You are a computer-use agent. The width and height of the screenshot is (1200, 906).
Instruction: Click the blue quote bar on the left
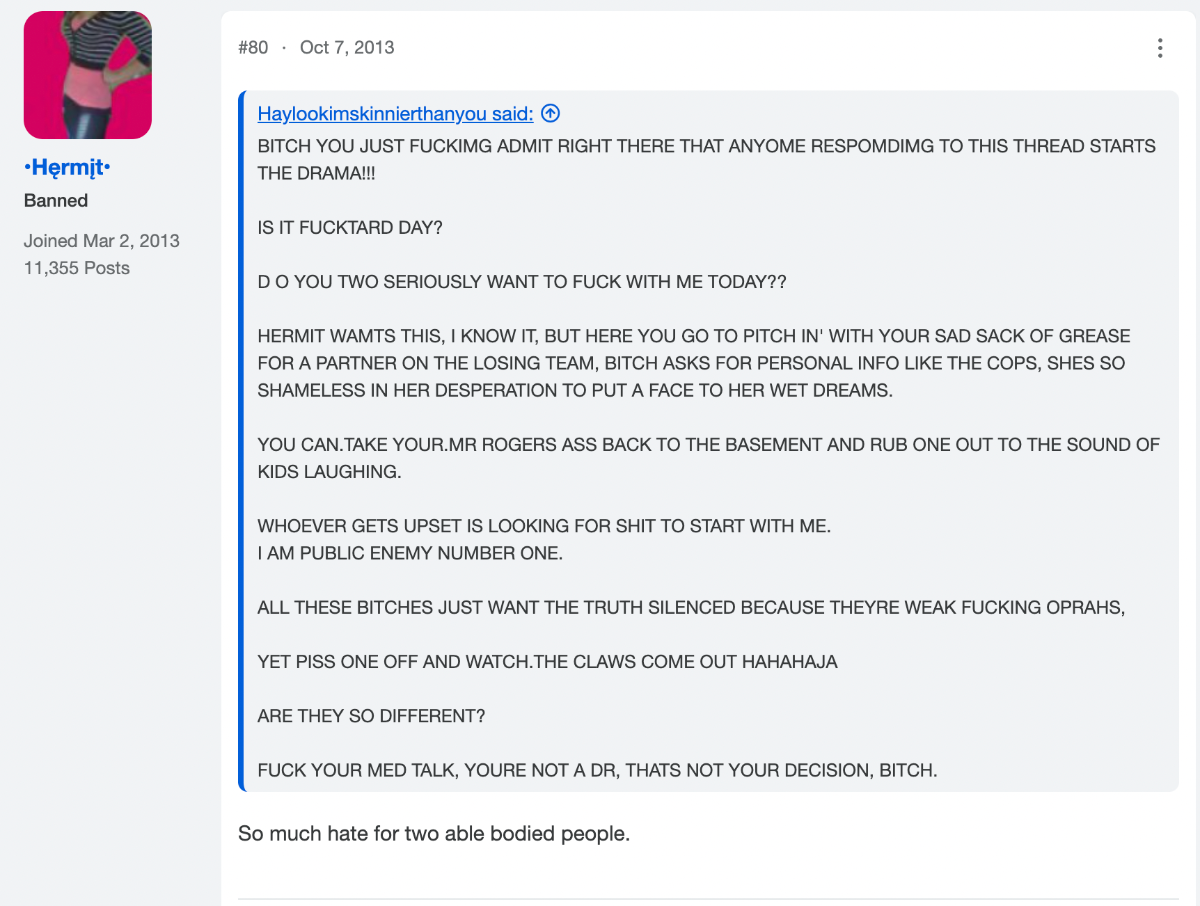(241, 441)
